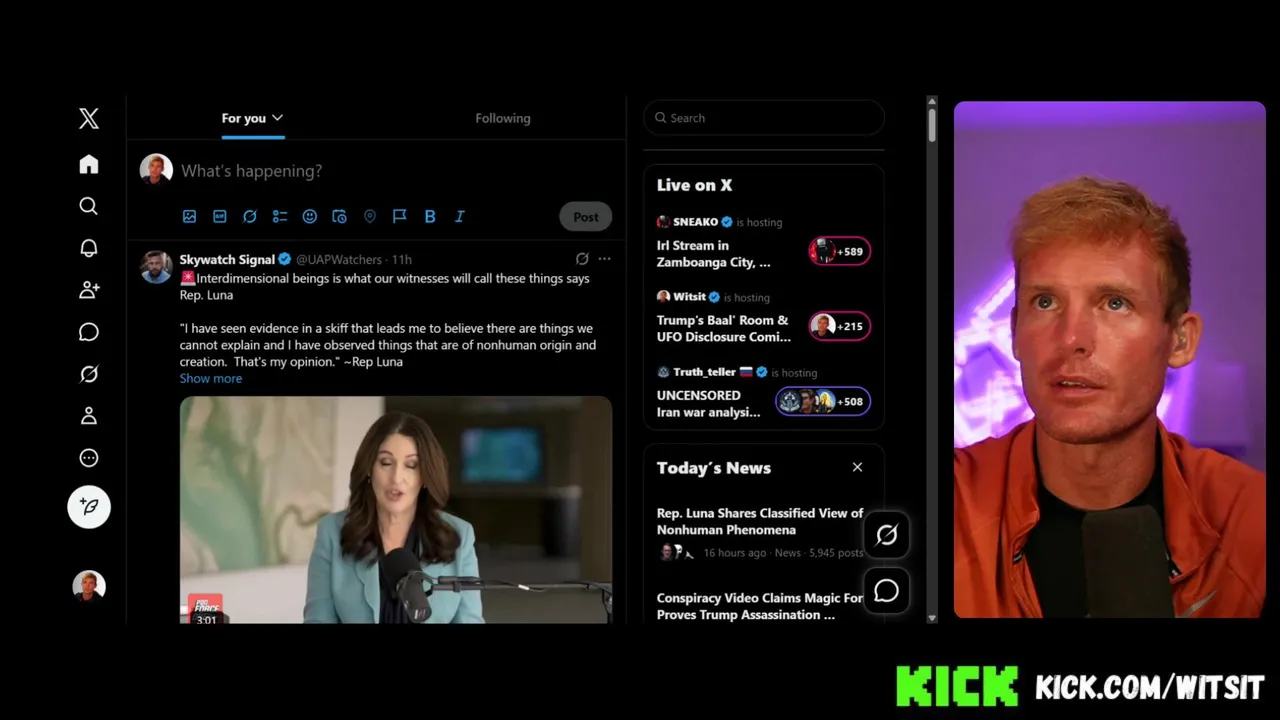Click the Witsit host name

(x=689, y=297)
